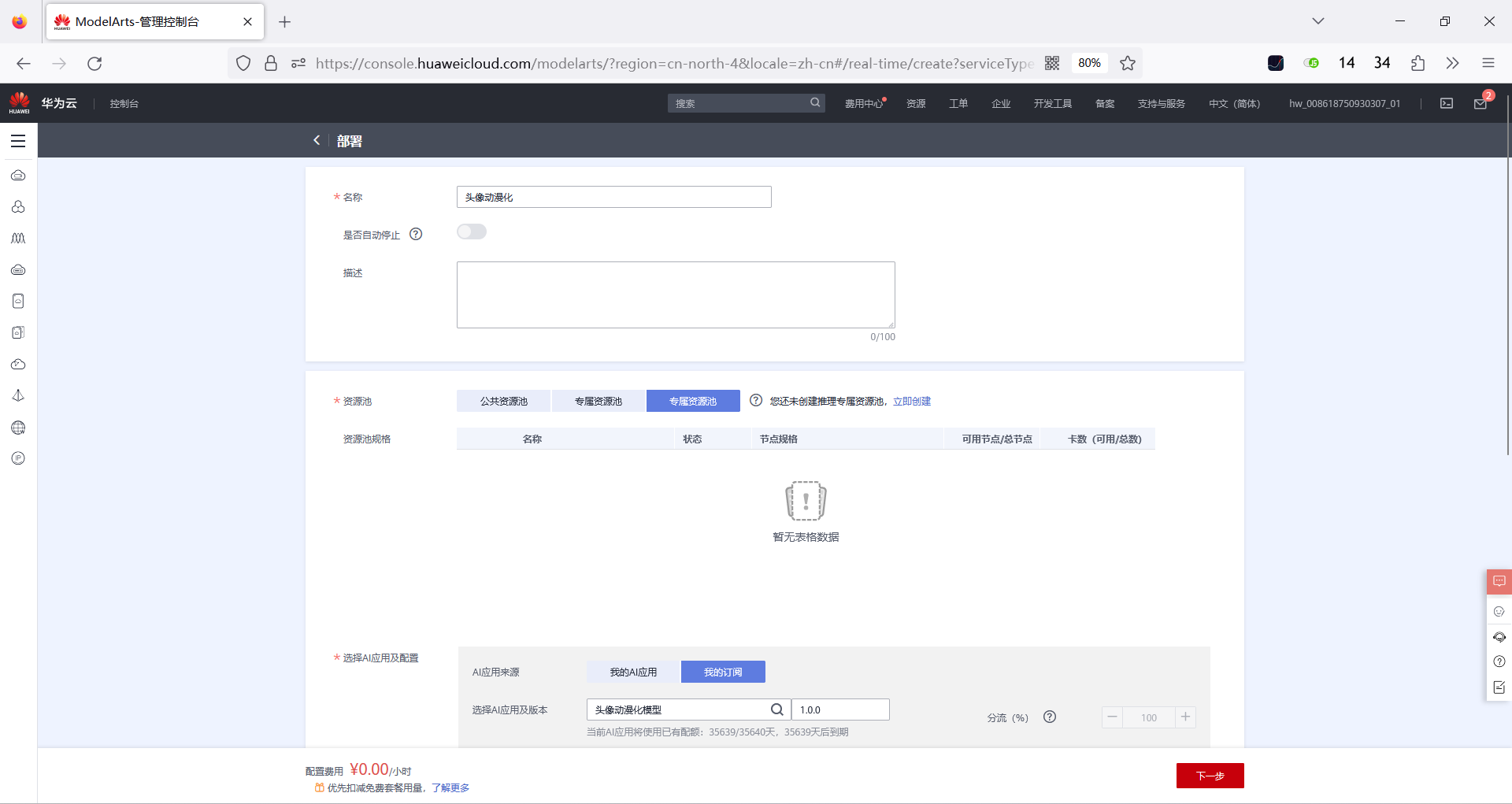Open a new browser tab

[285, 21]
